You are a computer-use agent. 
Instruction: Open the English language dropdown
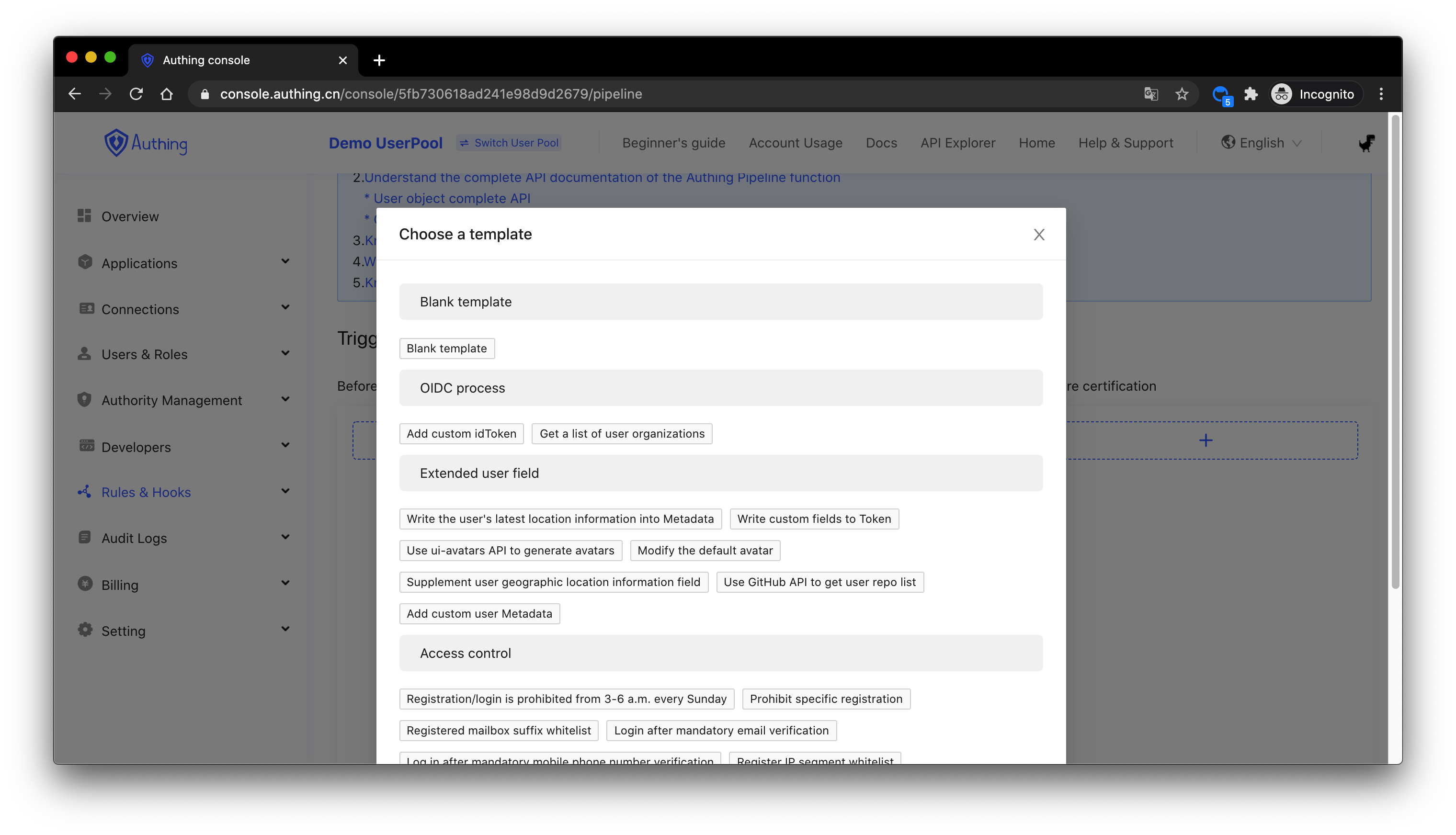[x=1261, y=143]
